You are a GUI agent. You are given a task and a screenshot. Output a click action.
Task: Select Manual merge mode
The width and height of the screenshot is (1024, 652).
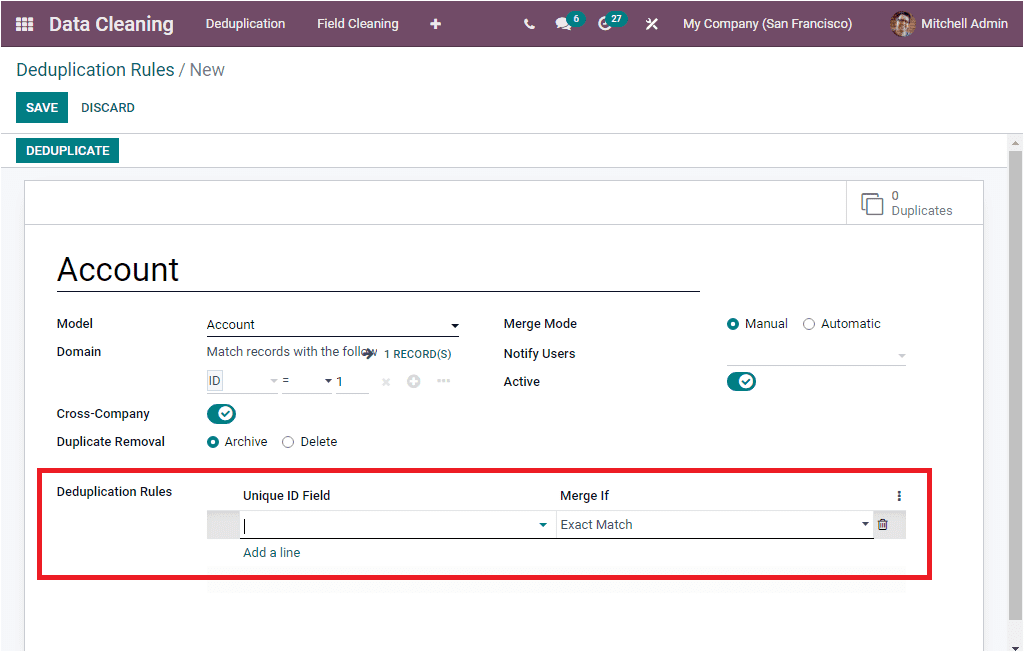pyautogui.click(x=733, y=324)
